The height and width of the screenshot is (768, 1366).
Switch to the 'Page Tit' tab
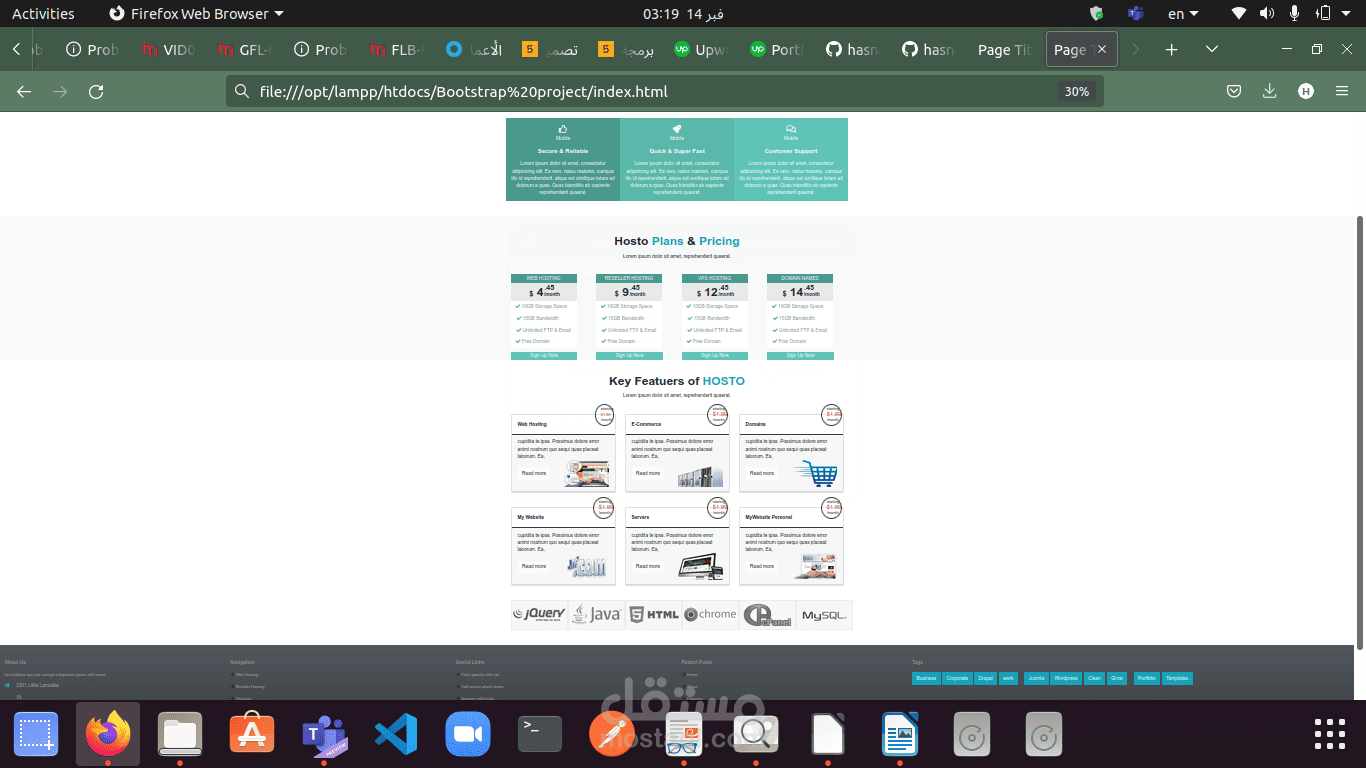[x=1004, y=49]
